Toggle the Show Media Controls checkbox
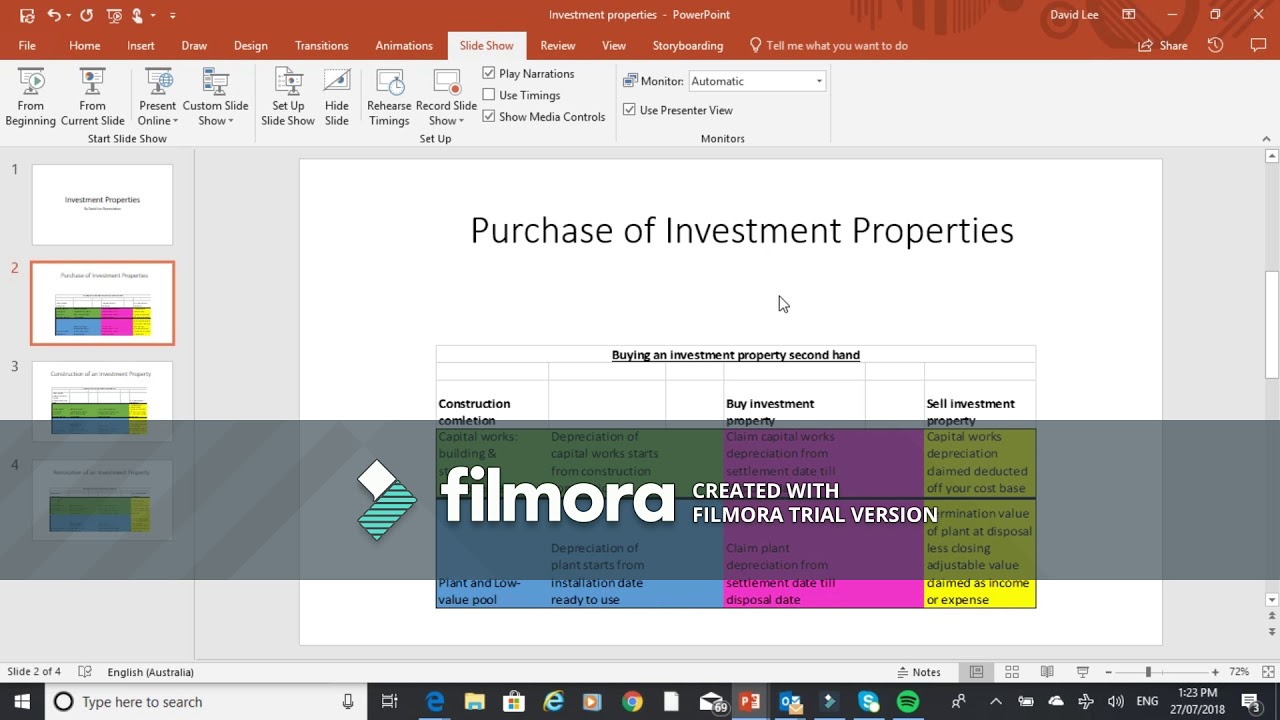The image size is (1280, 720). (x=489, y=116)
